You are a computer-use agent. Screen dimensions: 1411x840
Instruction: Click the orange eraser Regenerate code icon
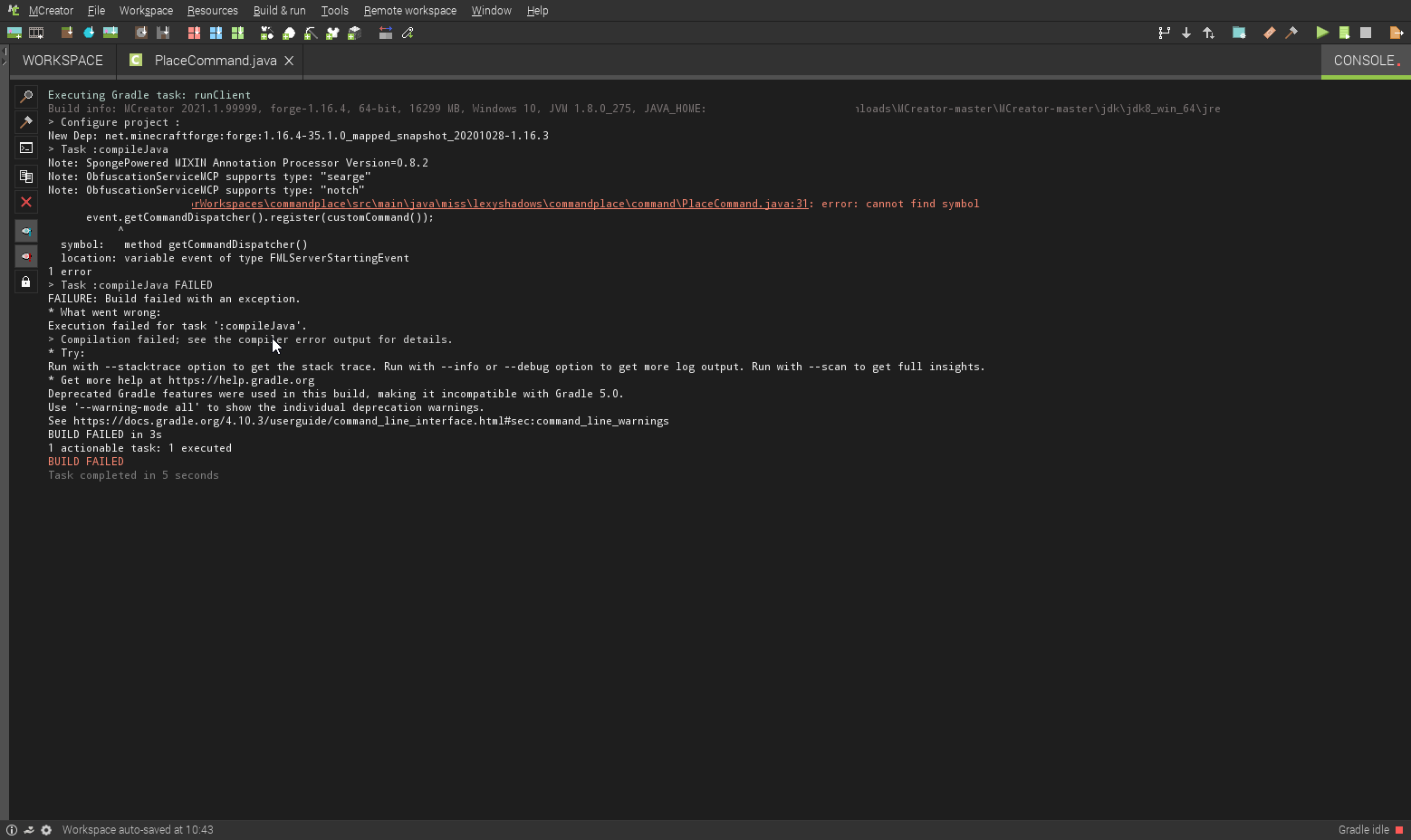[1270, 33]
